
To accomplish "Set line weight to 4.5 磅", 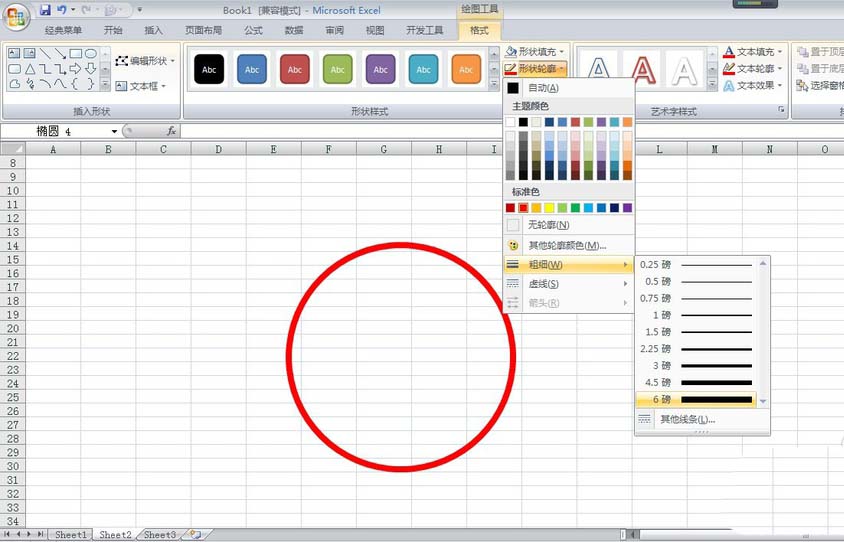I will click(x=697, y=382).
